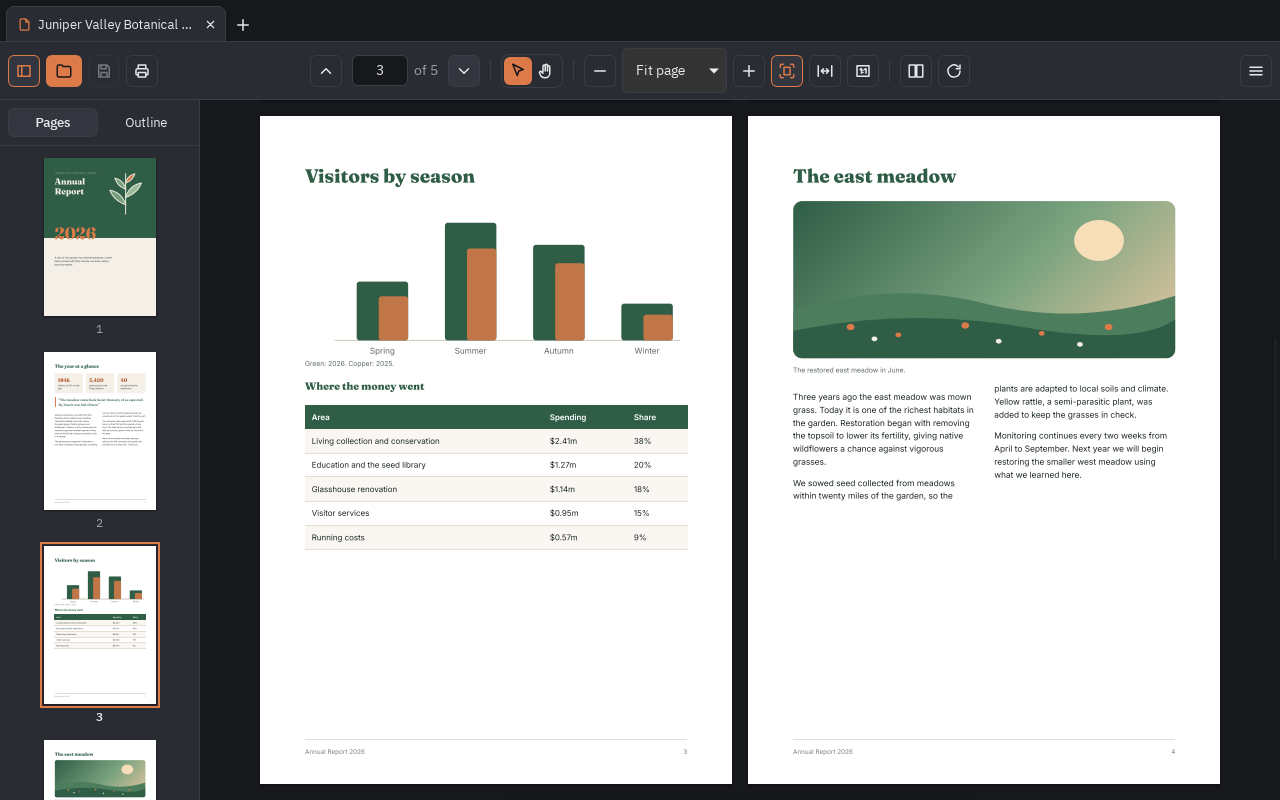The width and height of the screenshot is (1280, 800).
Task: Print the document using the printer icon
Action: 142,71
